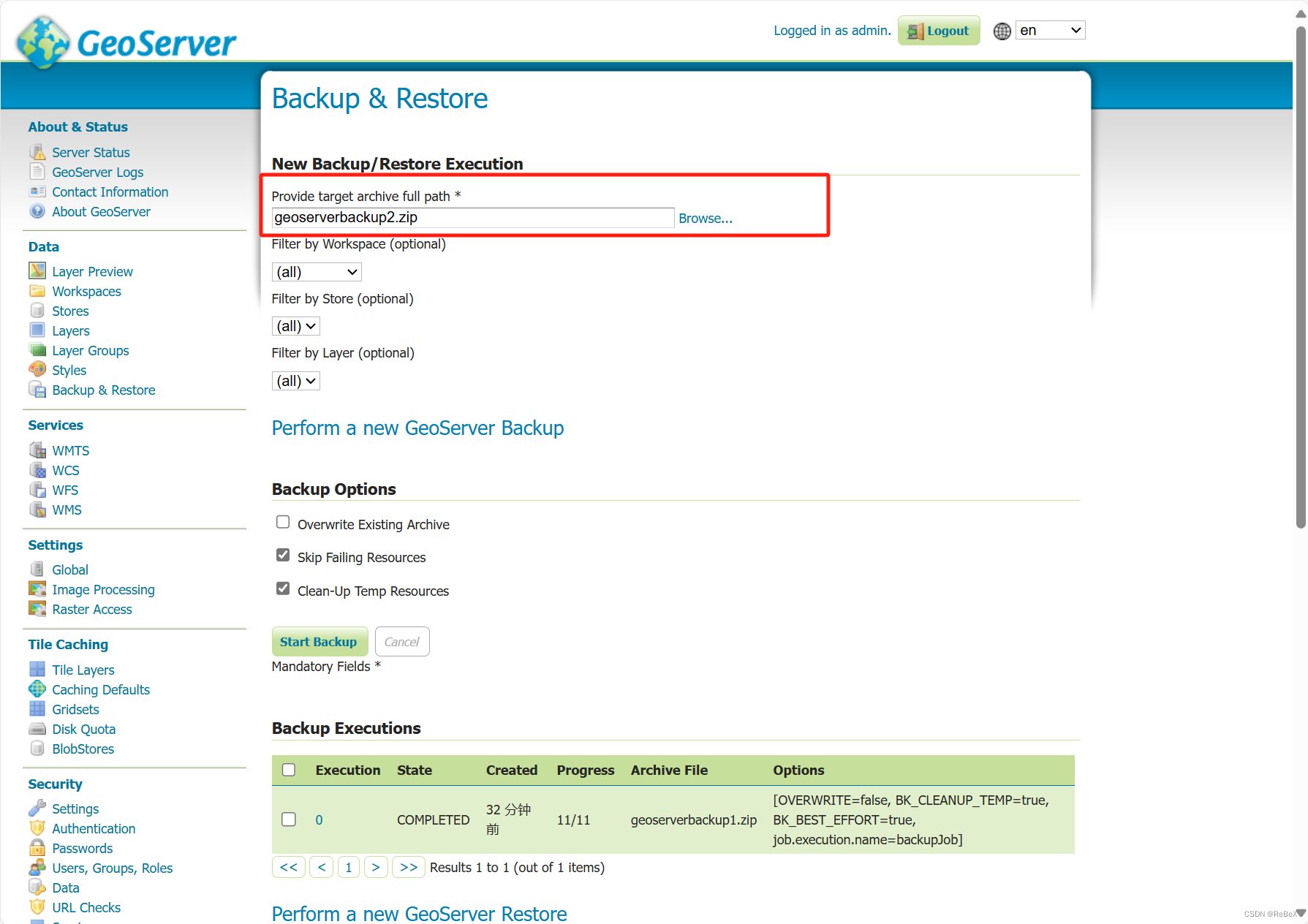Click the Users, Groups, Roles icon

coord(37,868)
